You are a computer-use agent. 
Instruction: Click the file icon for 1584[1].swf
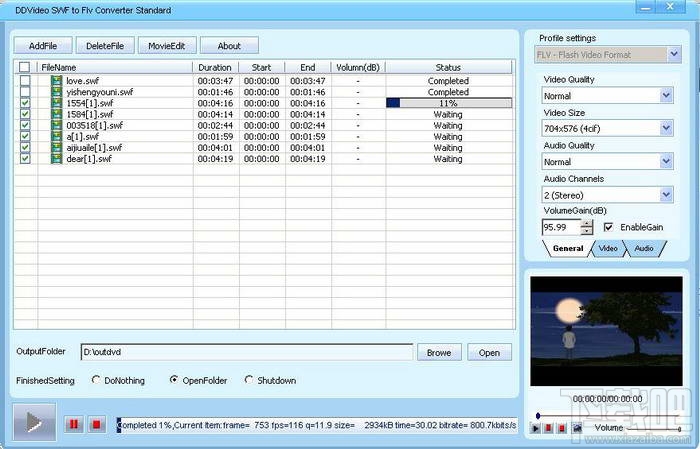pyautogui.click(x=56, y=114)
